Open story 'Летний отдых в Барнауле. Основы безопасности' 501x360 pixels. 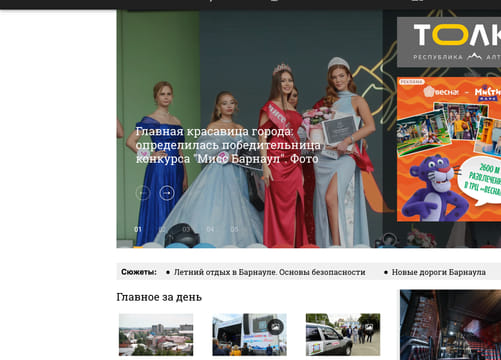tap(269, 272)
